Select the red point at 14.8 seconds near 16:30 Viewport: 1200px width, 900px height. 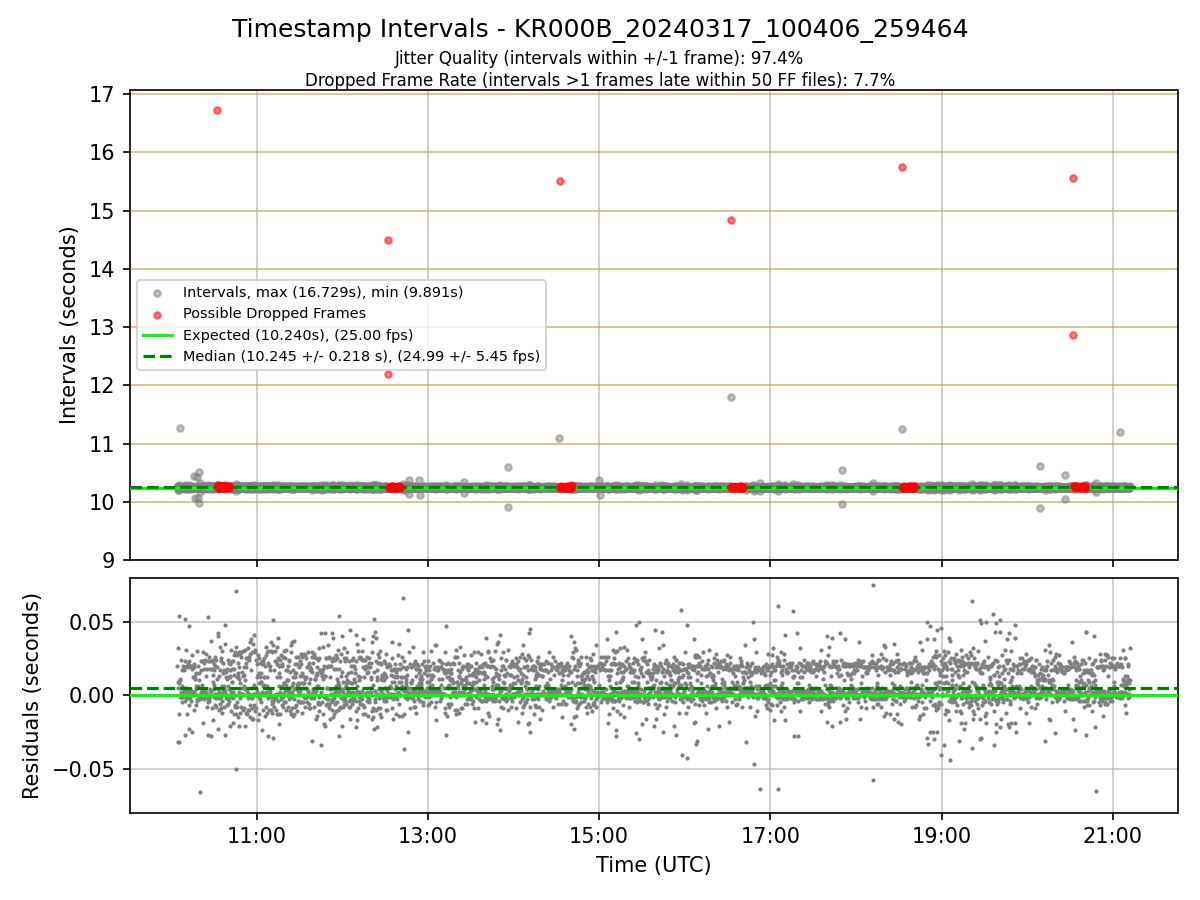pyautogui.click(x=731, y=220)
